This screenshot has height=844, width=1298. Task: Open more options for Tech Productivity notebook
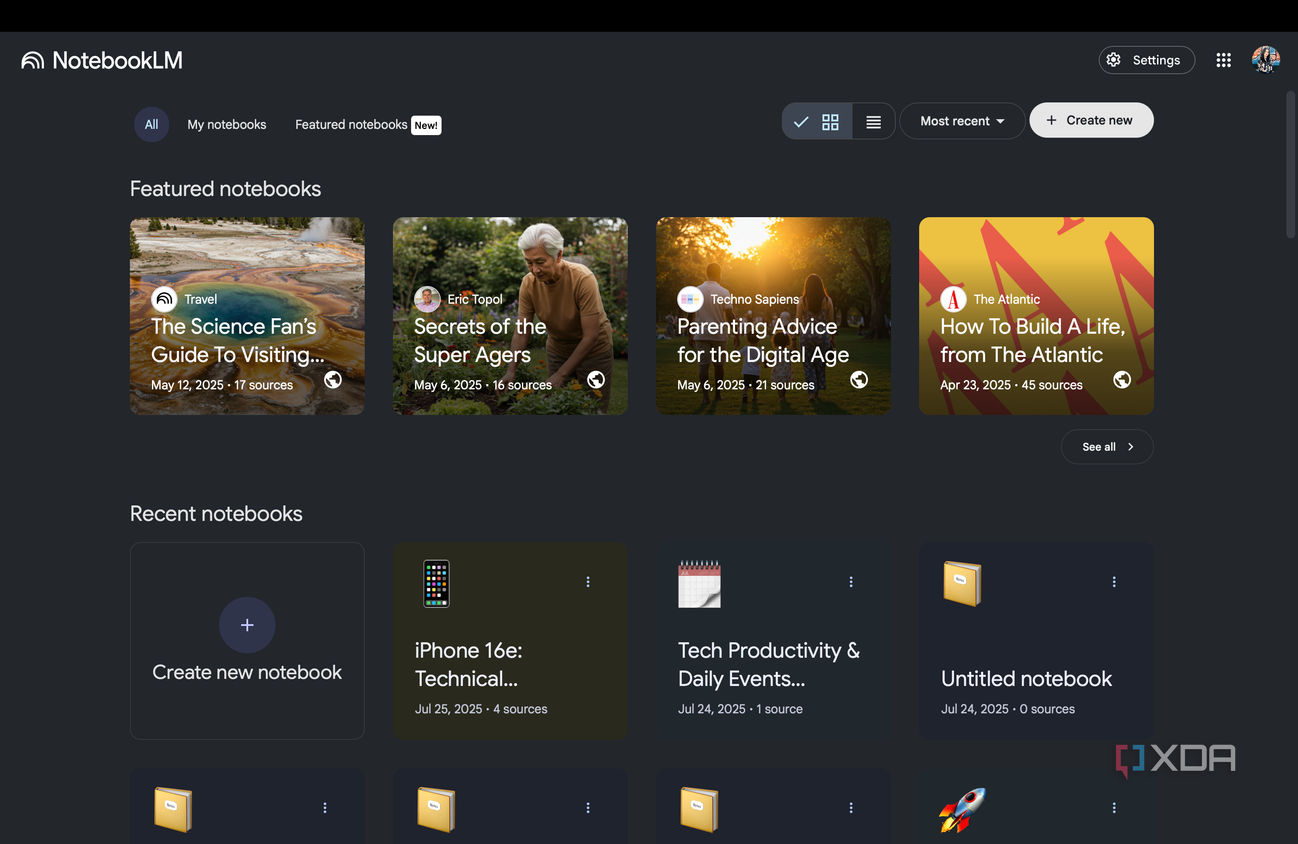tap(851, 582)
